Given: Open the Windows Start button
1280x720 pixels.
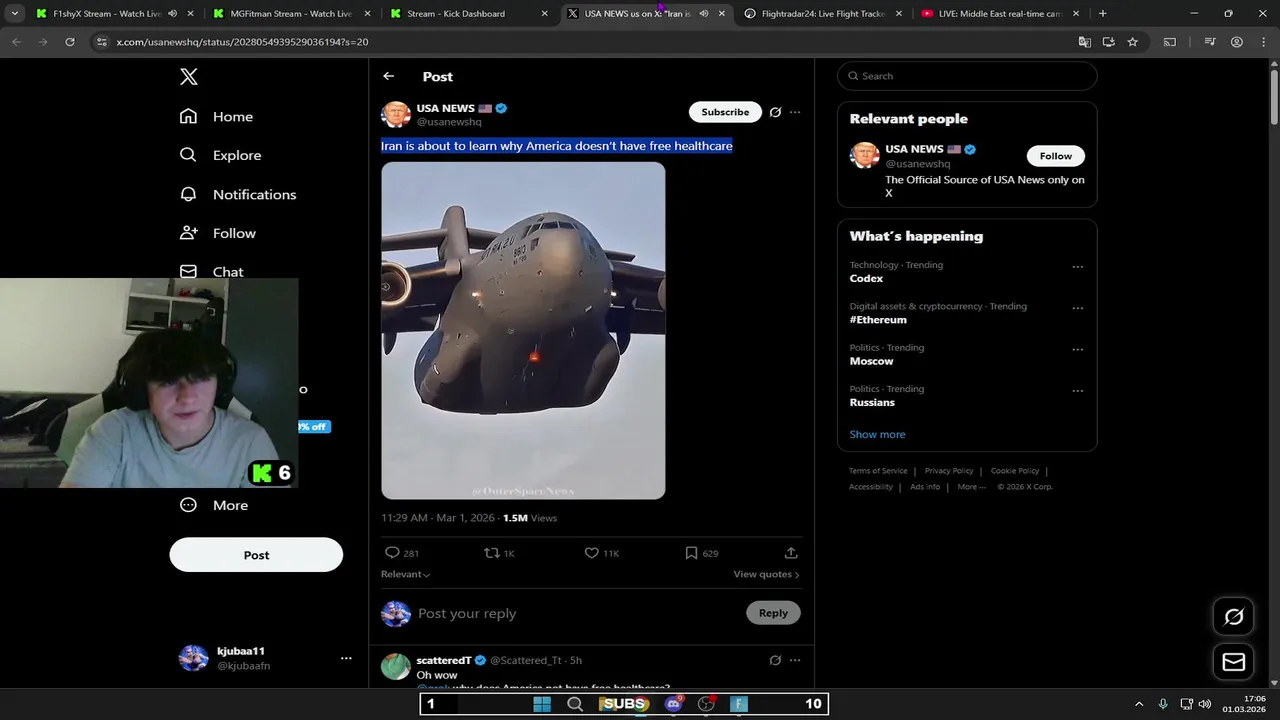Looking at the screenshot, I should [x=541, y=704].
